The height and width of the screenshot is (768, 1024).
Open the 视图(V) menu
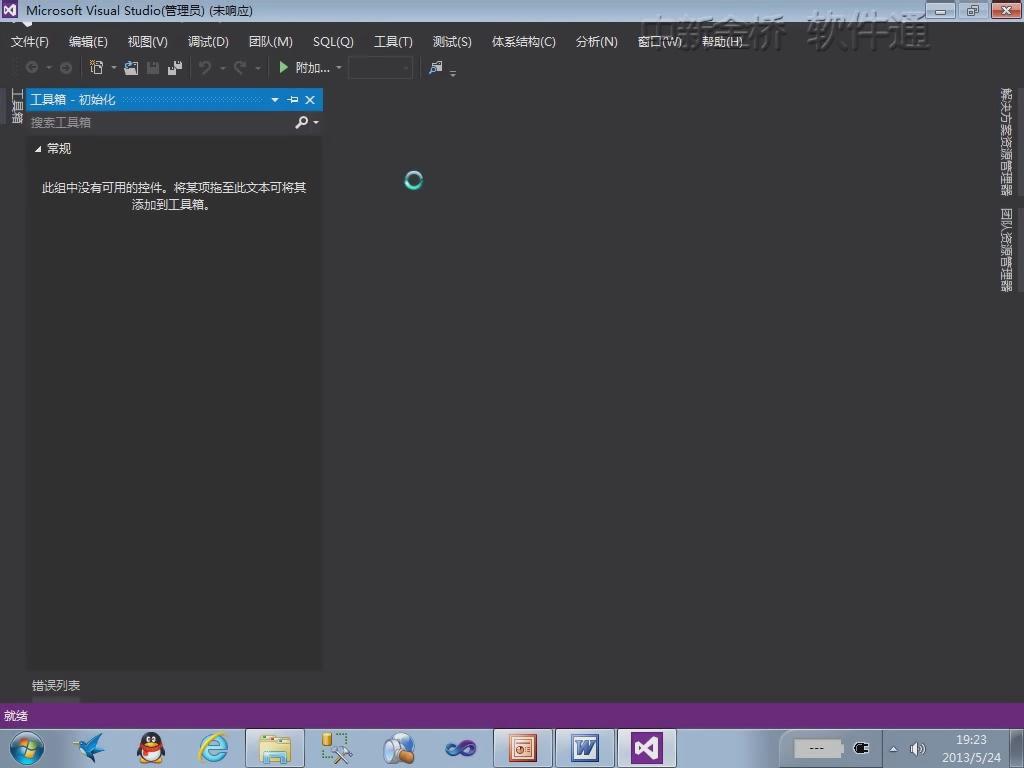click(x=148, y=42)
